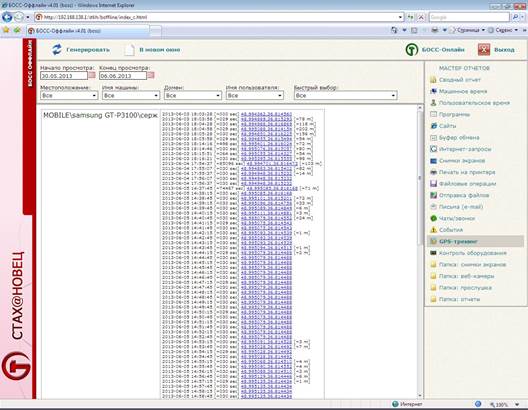Image resolution: width=528 pixels, height=410 pixels.
Task: Click inside the Конец просмотра date field
Action: 123,76
